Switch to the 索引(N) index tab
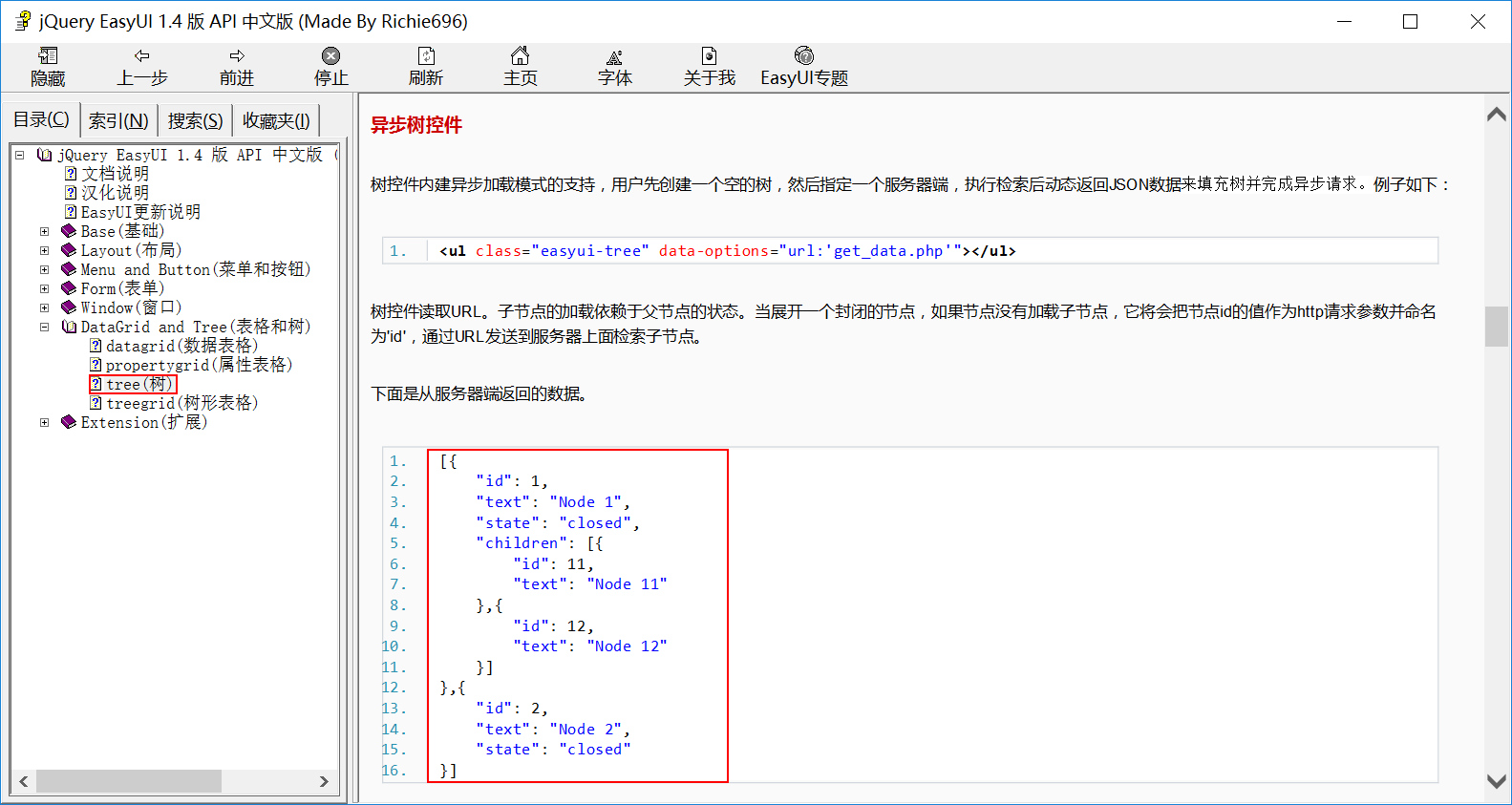The height and width of the screenshot is (805, 1512). [x=118, y=121]
